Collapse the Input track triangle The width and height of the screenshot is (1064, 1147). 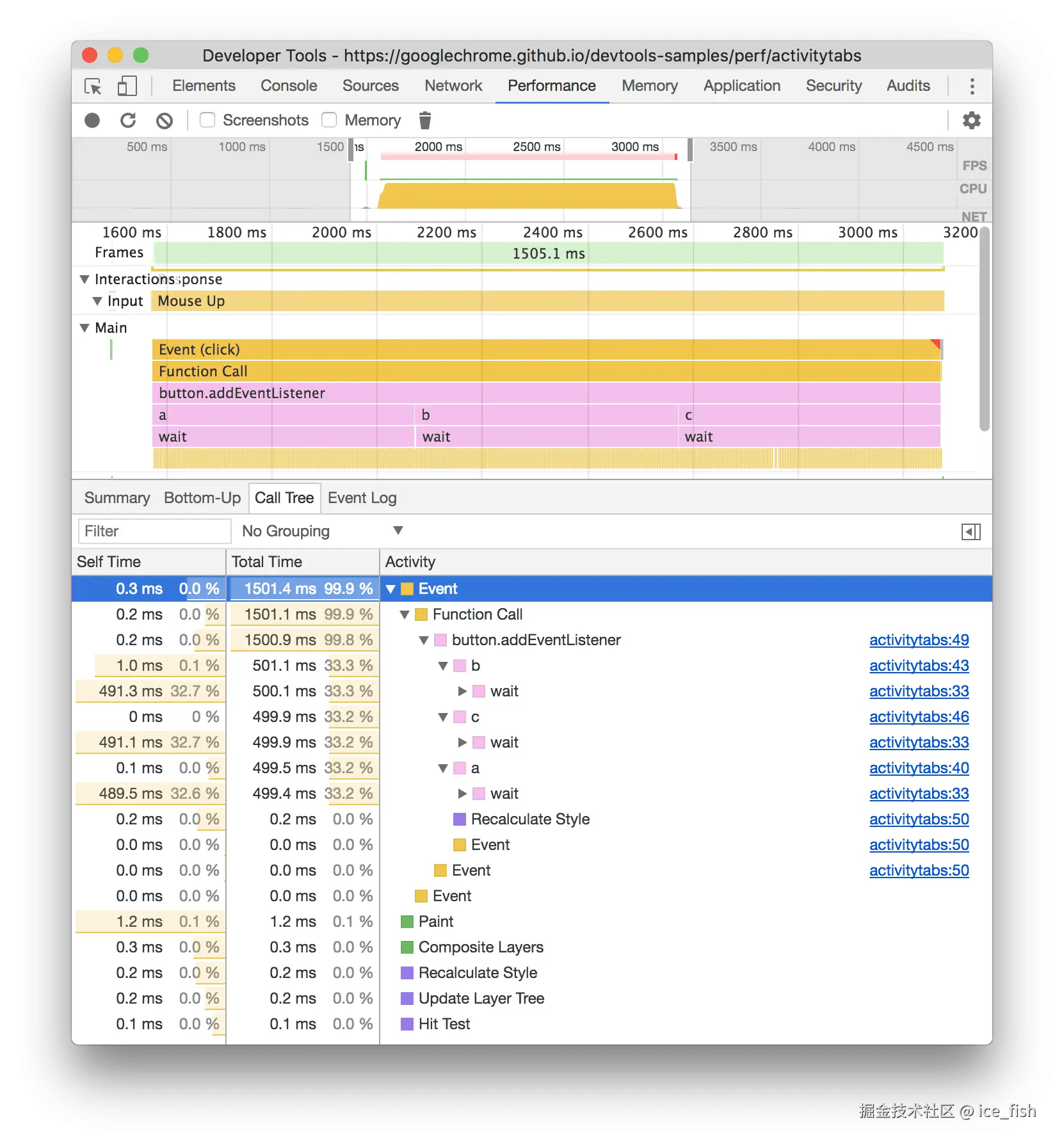[97, 301]
